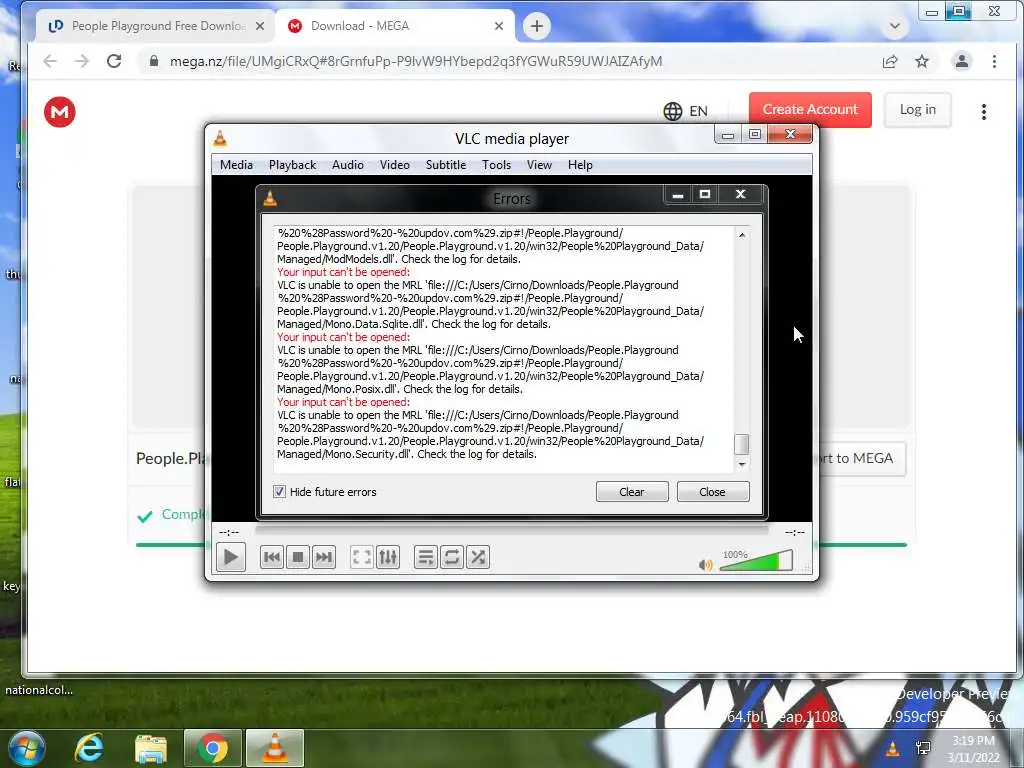Viewport: 1024px width, 768px height.
Task: Open the Audio menu
Action: tap(348, 165)
